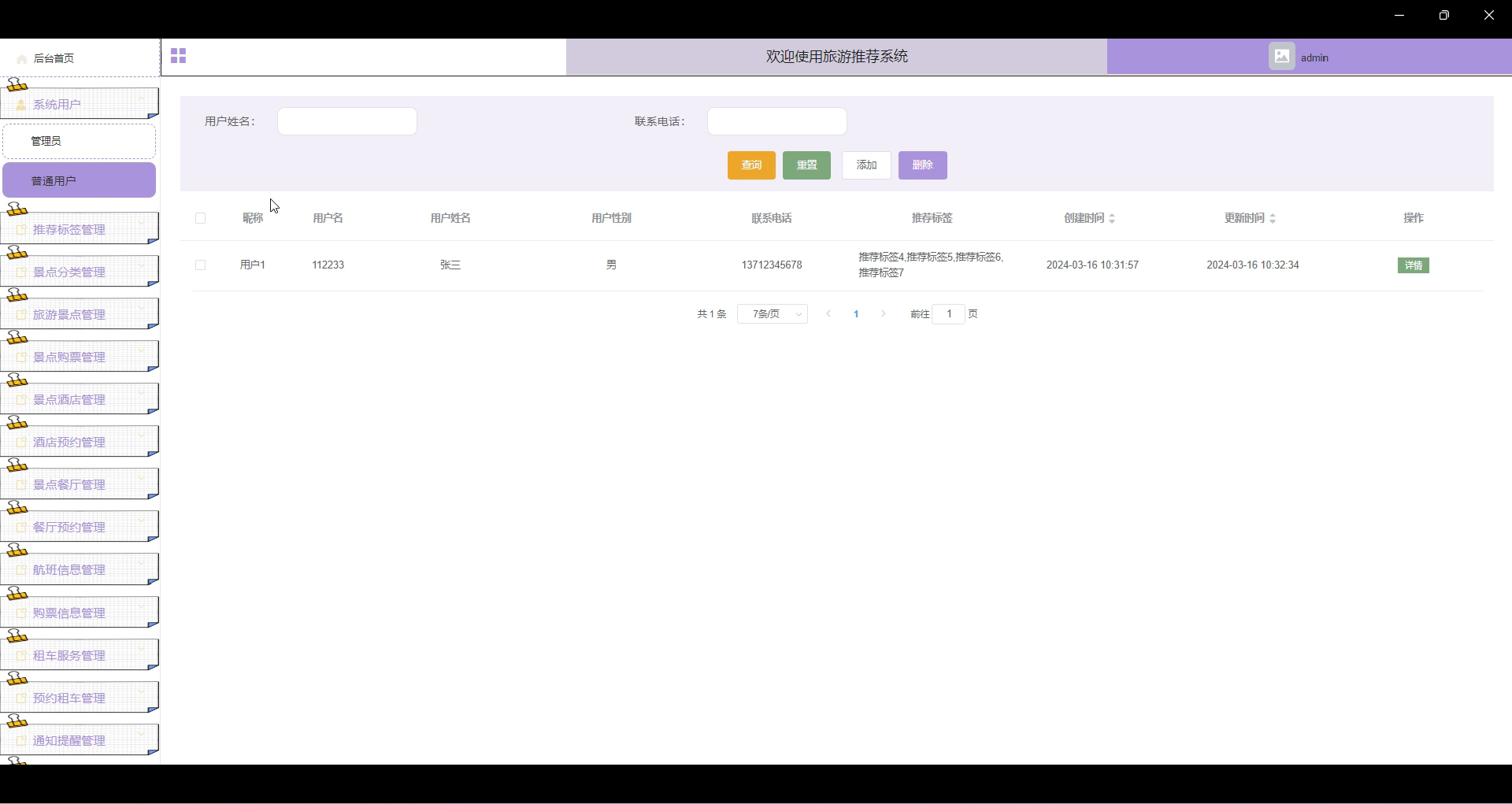Click the 昵称 column header
Image resolution: width=1512 pixels, height=804 pixels.
pyautogui.click(x=253, y=219)
